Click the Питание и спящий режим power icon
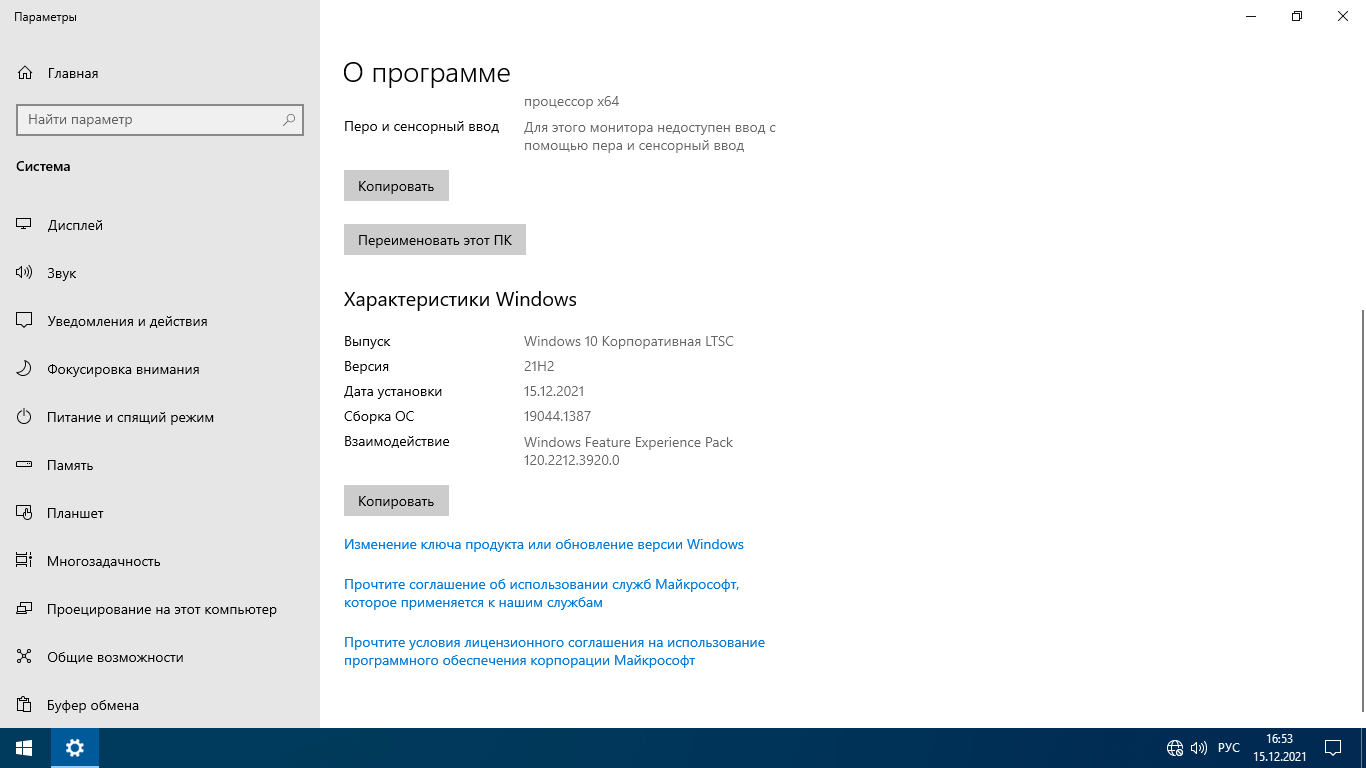This screenshot has height=768, width=1366. point(25,417)
